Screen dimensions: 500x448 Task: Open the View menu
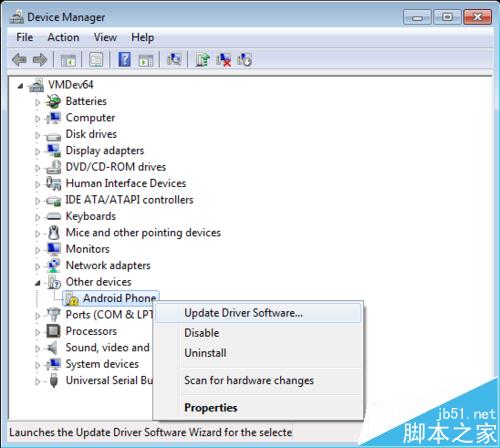(105, 37)
